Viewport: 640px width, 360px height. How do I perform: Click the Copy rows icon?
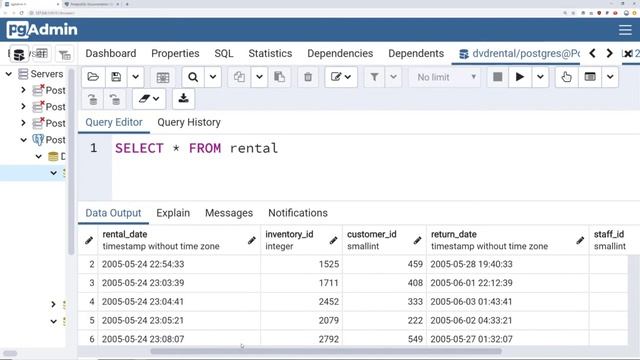point(239,77)
